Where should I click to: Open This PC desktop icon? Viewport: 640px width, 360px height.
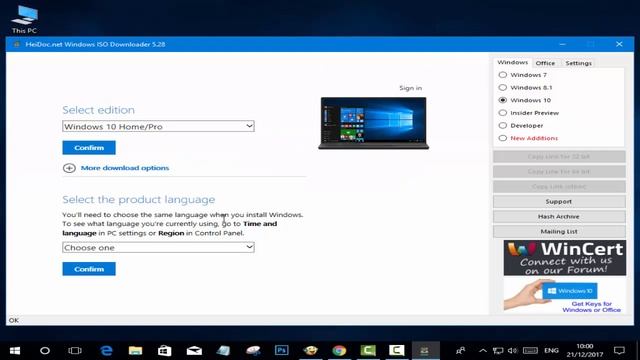pyautogui.click(x=24, y=20)
